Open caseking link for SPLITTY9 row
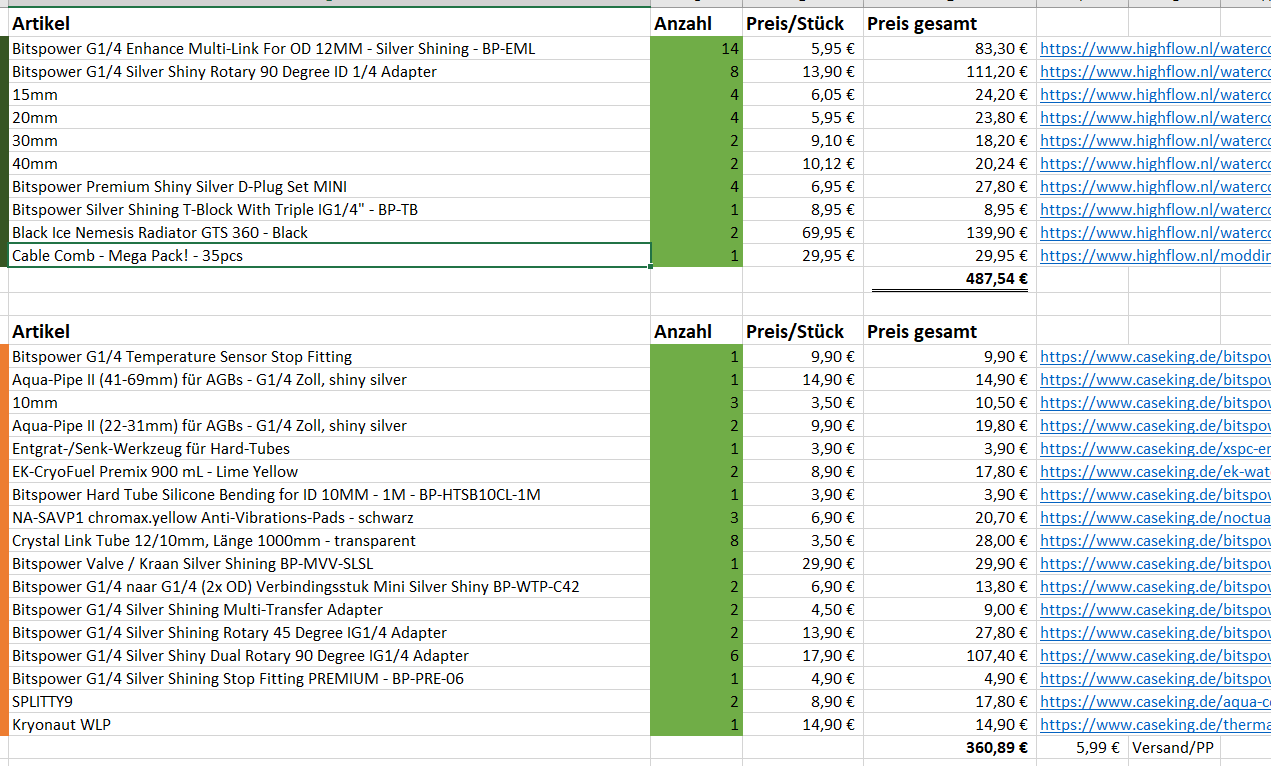 (x=1155, y=701)
